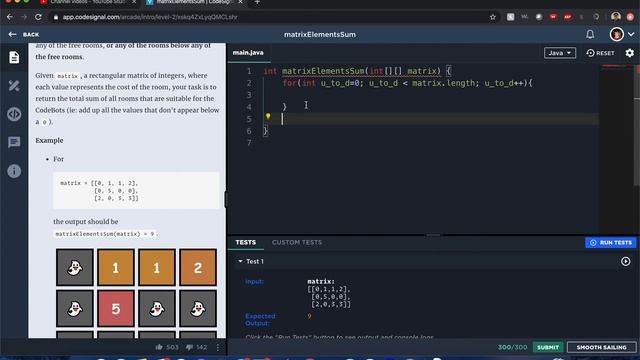Click the browser forward arrow

24,17
